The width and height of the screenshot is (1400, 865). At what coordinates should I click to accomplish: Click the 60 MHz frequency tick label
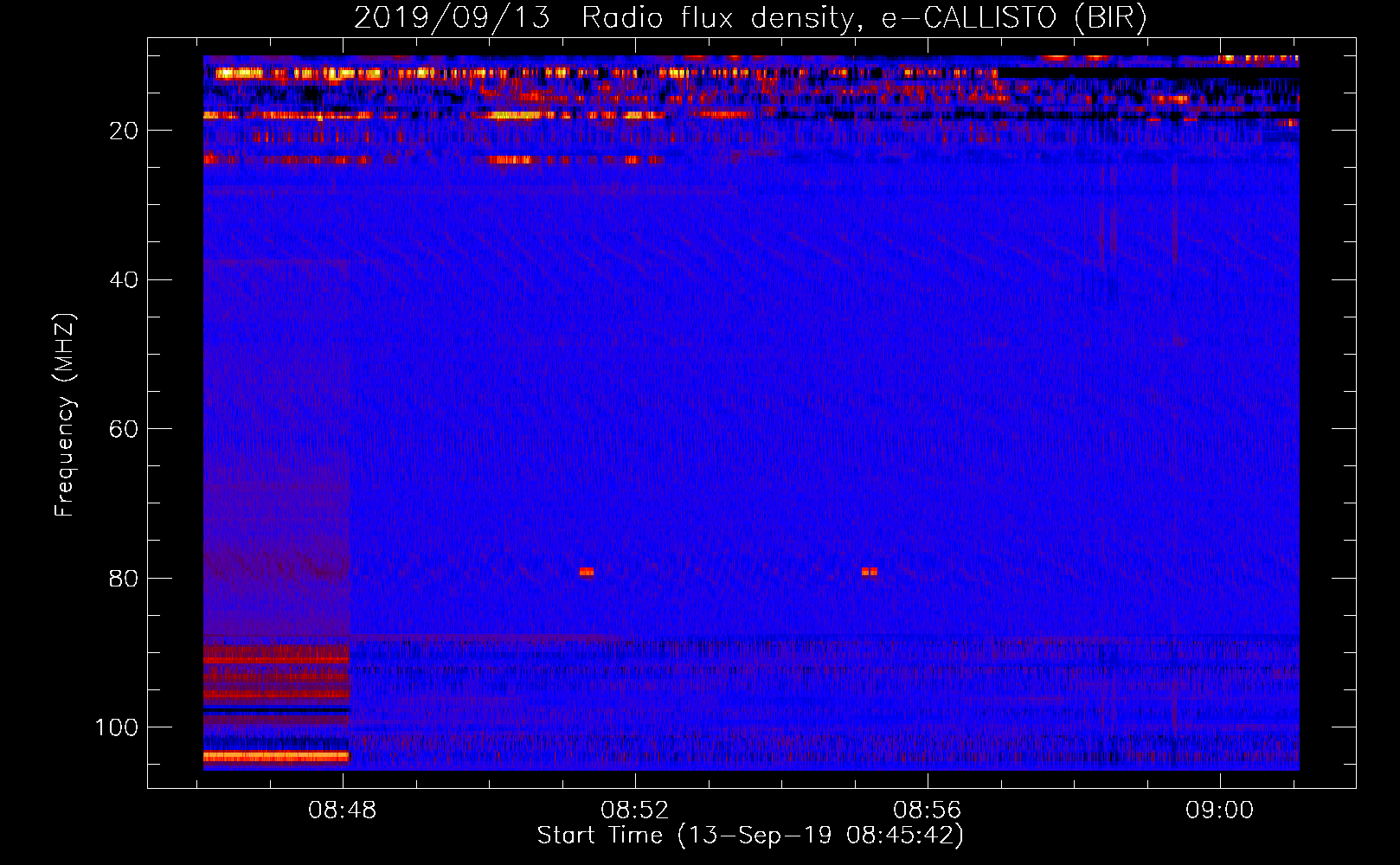point(125,429)
